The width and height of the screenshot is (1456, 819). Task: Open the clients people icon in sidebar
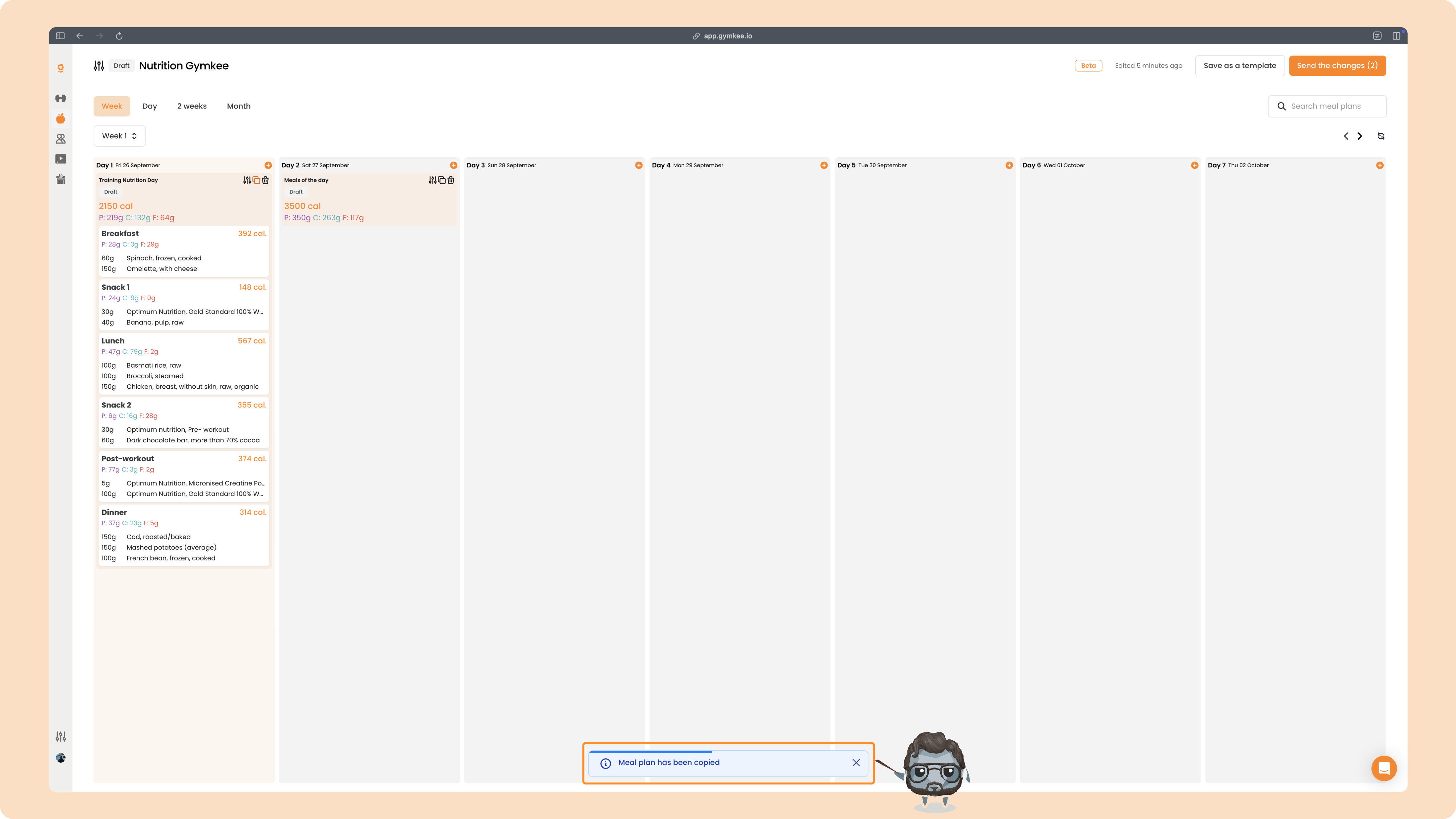(x=60, y=139)
